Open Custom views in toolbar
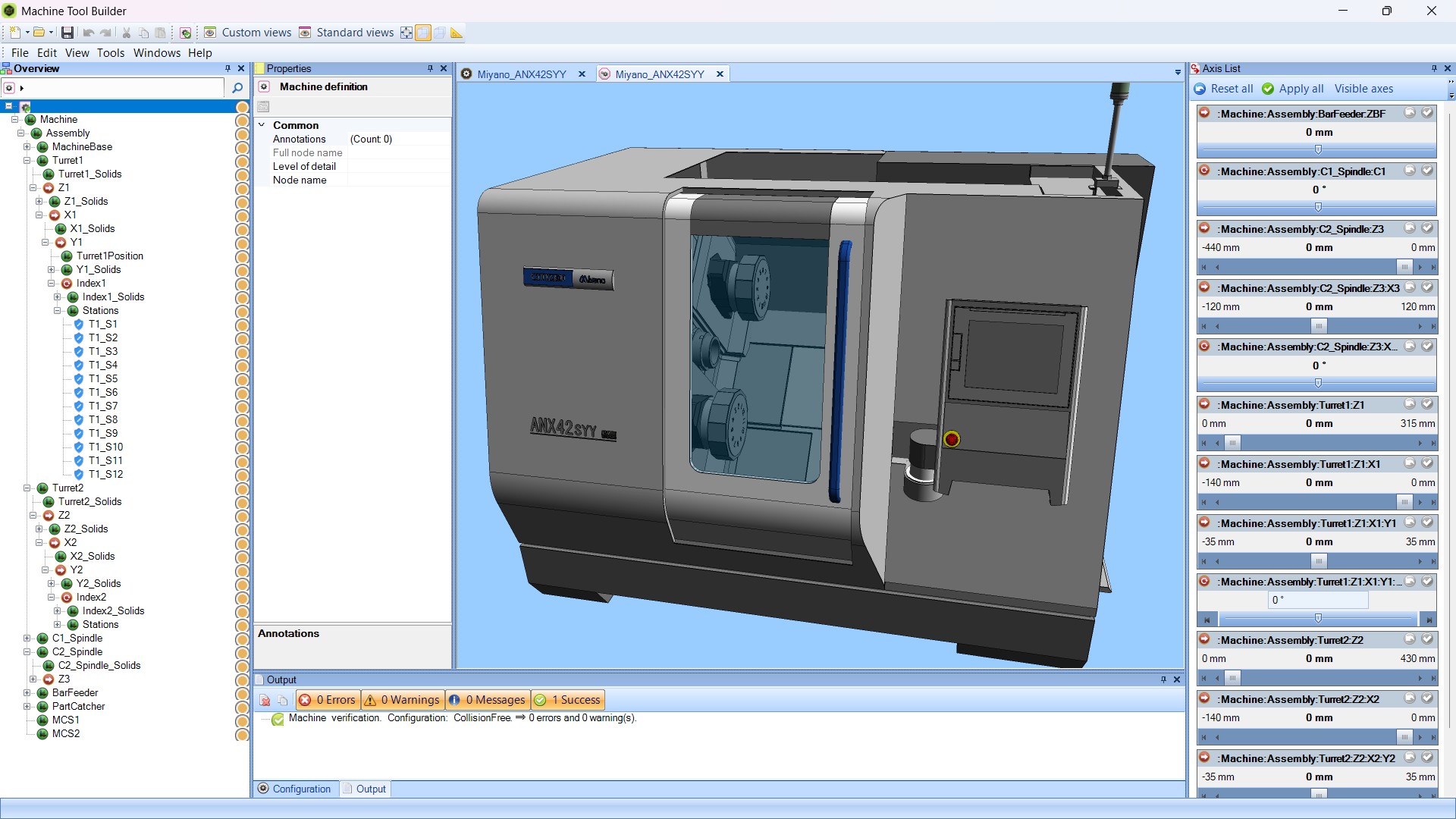The width and height of the screenshot is (1456, 819). pos(248,33)
